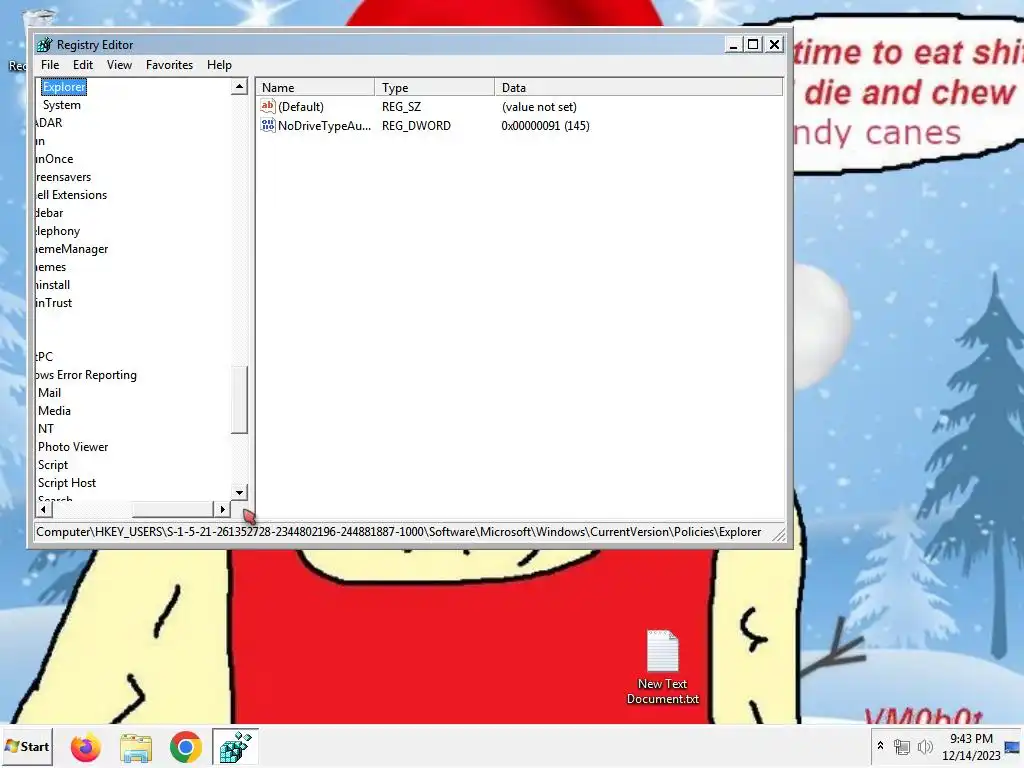The width and height of the screenshot is (1024, 768).
Task: Select the Script tree key
Action: 53,464
